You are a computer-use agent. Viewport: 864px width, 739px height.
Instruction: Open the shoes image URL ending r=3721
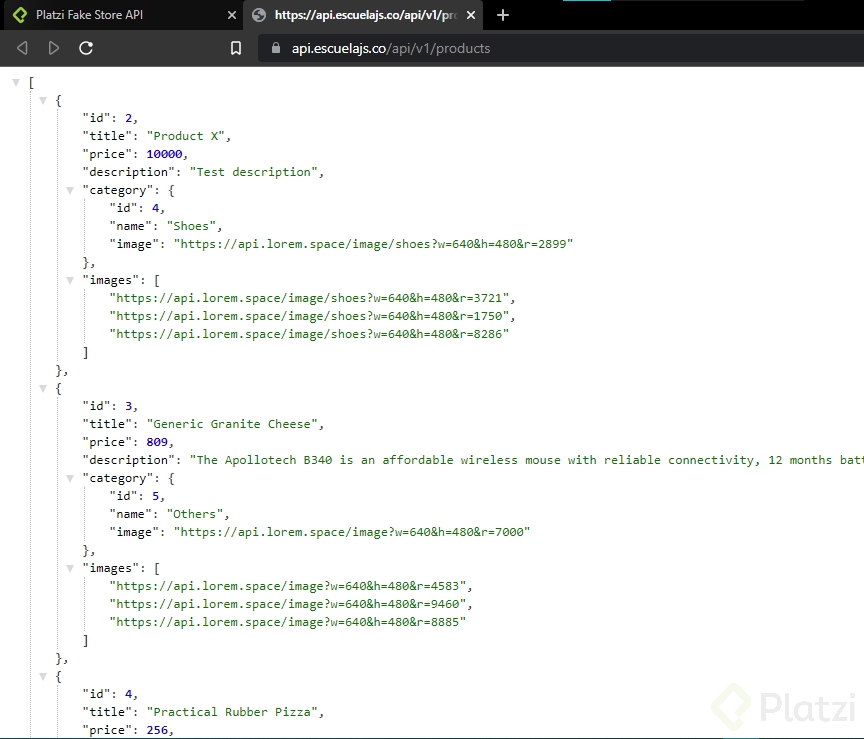pos(309,298)
